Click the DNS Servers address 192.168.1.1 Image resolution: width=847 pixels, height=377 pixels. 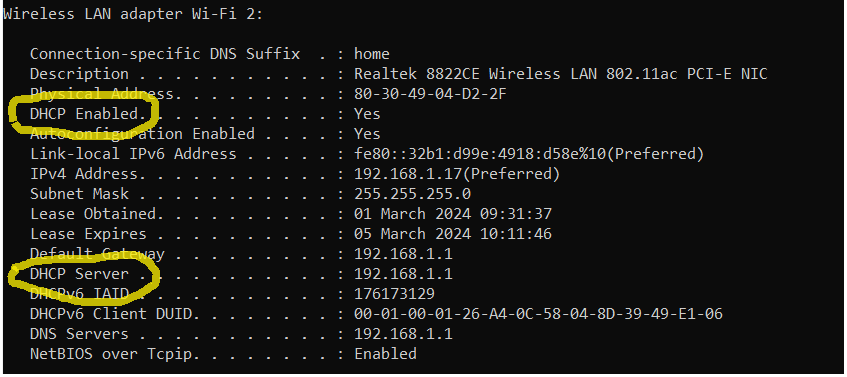click(x=403, y=334)
